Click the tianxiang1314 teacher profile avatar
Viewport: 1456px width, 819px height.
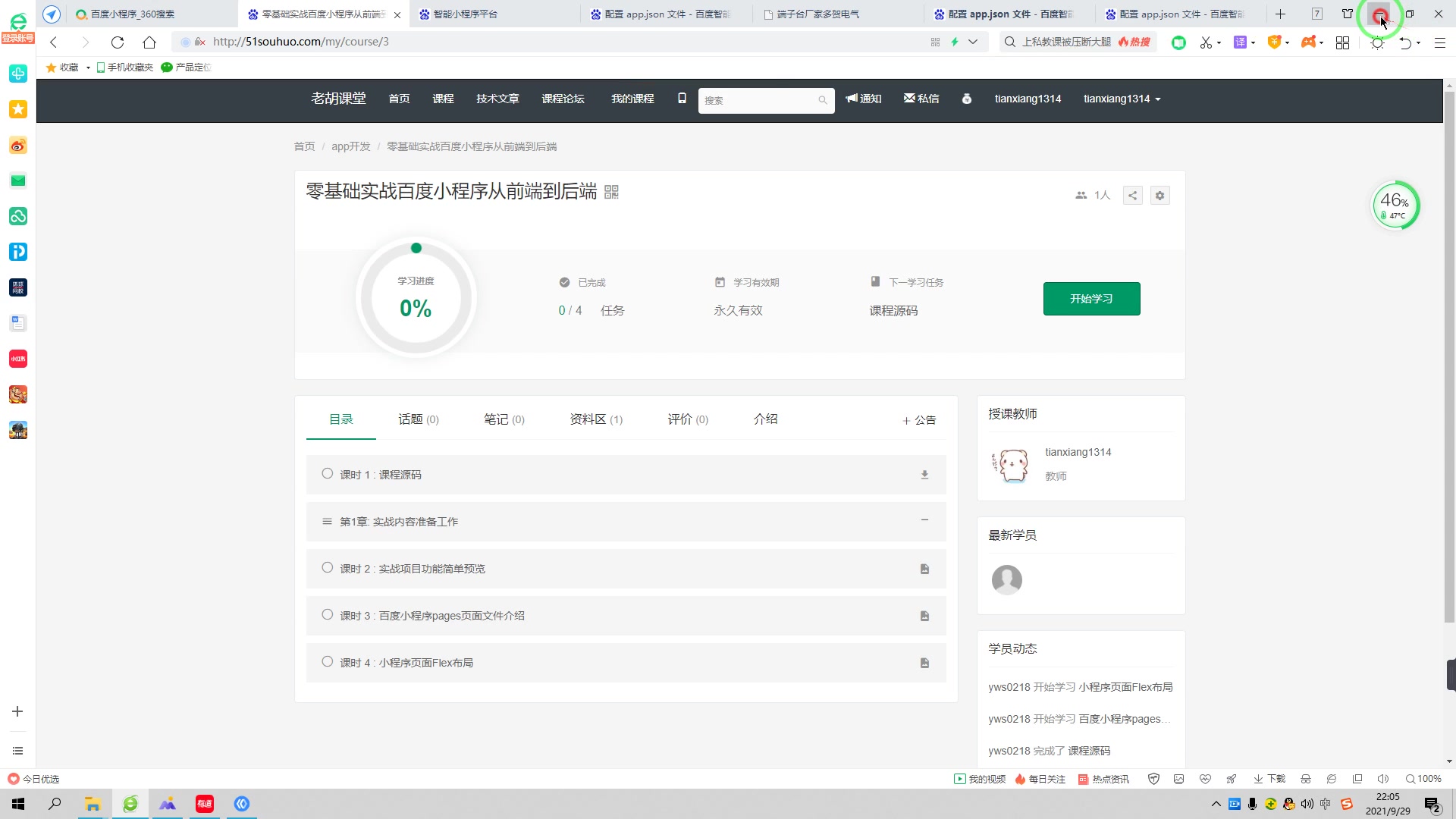pos(1010,465)
